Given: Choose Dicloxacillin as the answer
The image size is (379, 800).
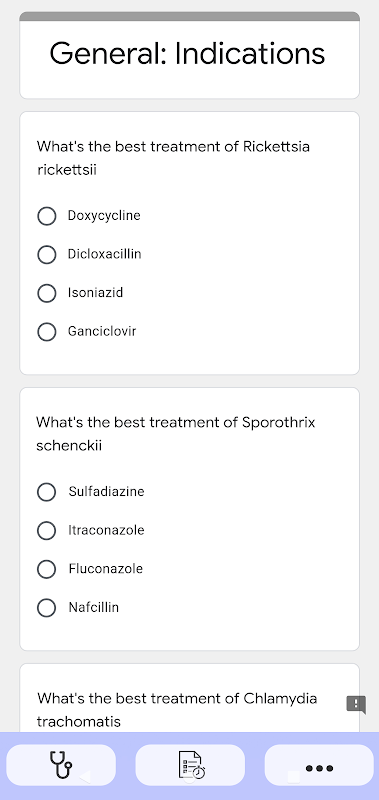Looking at the screenshot, I should click(46, 255).
